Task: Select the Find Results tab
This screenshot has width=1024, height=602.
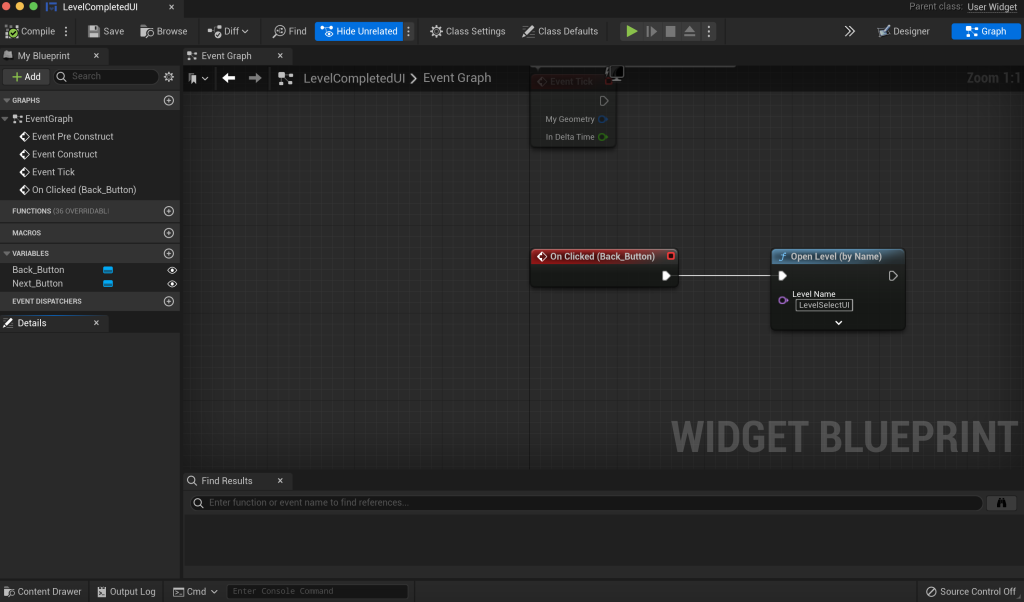Action: [226, 481]
